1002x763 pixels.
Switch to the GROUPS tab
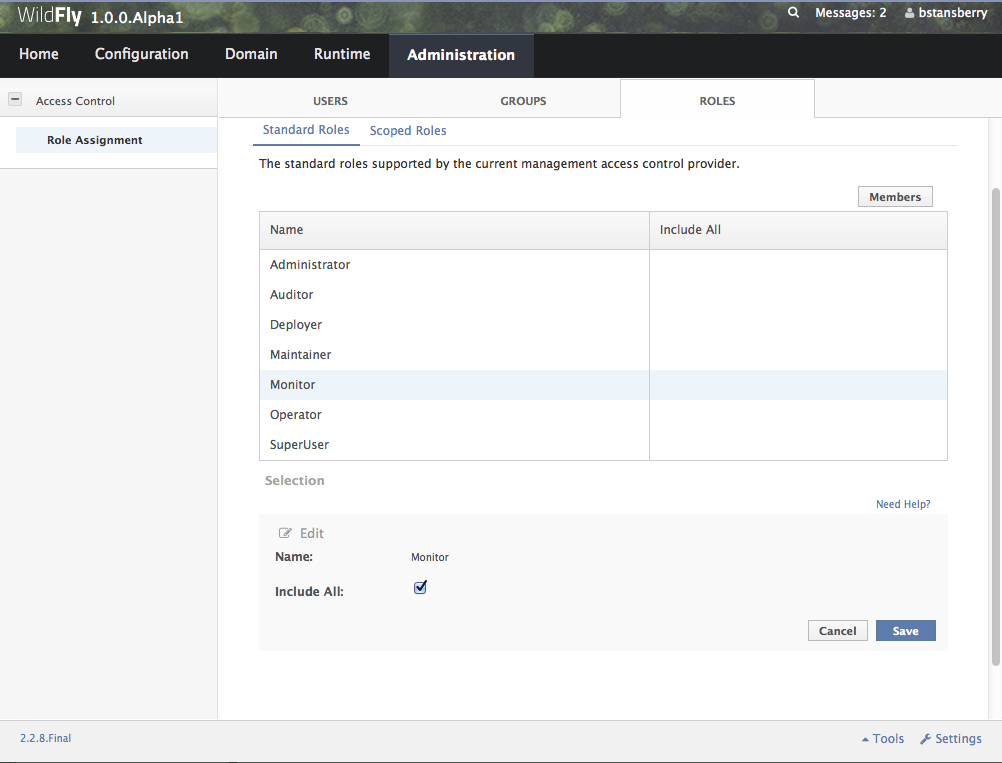click(522, 100)
